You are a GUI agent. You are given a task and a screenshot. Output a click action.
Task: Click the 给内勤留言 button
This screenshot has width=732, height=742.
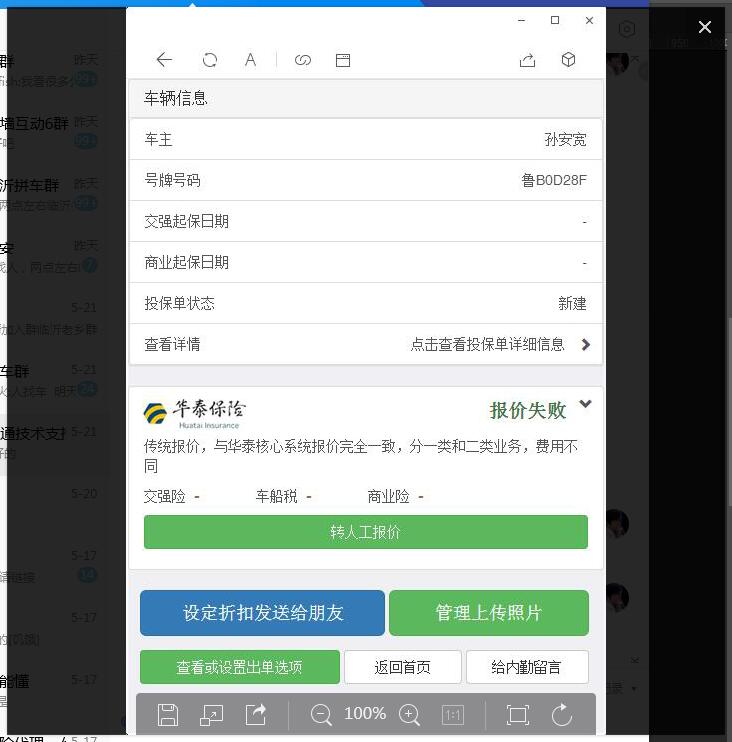(x=527, y=667)
